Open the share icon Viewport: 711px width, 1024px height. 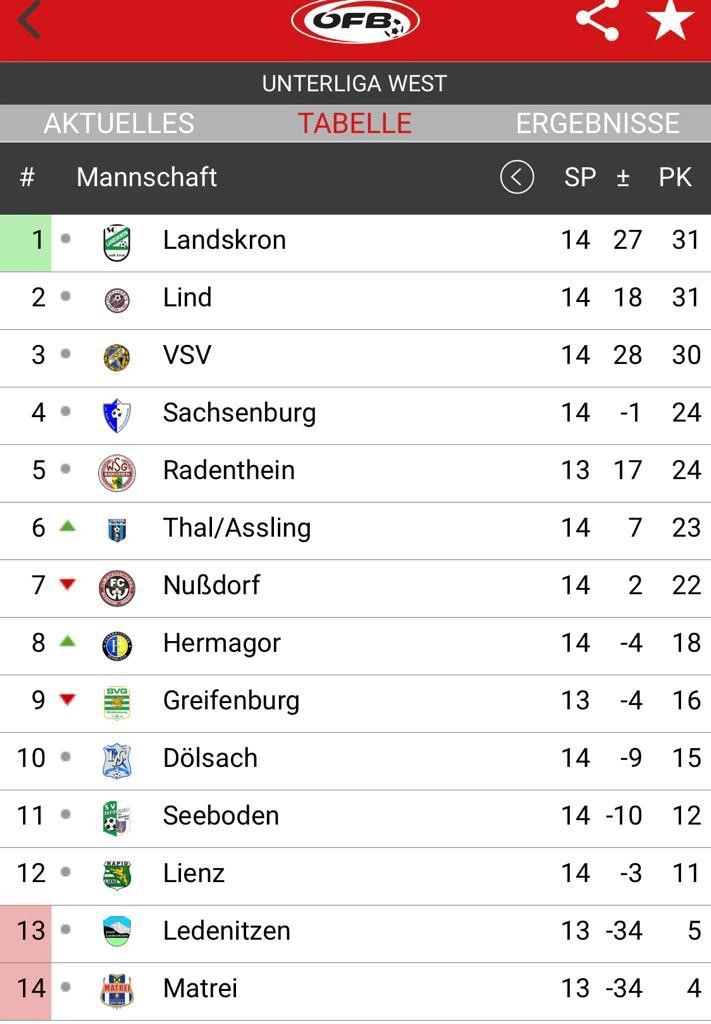tap(597, 20)
